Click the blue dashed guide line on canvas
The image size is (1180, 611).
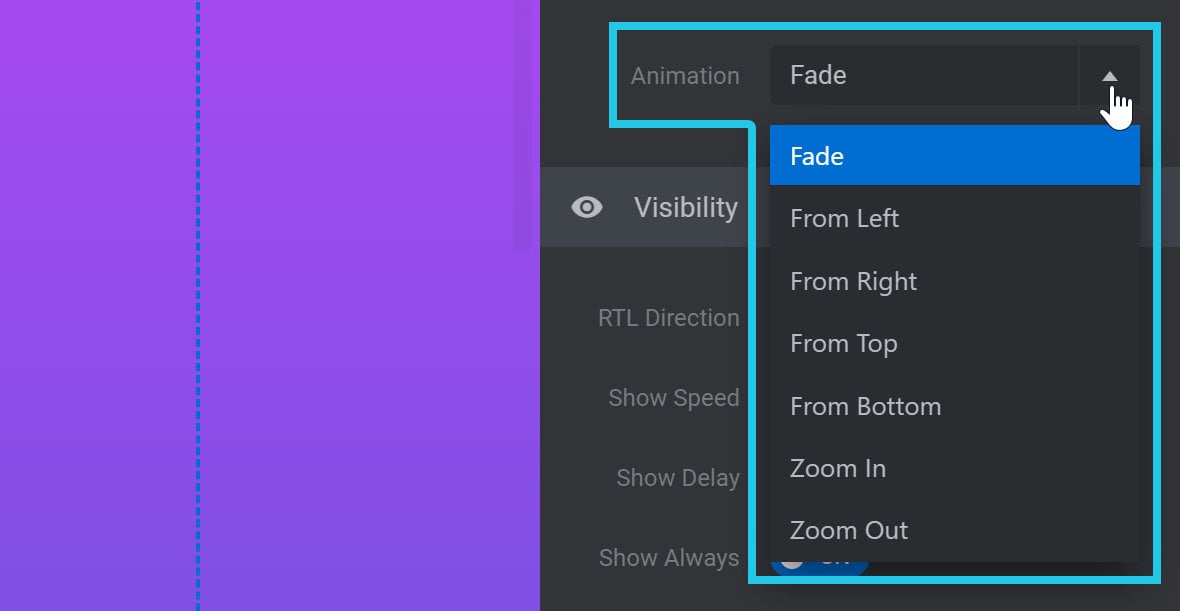[x=198, y=306]
